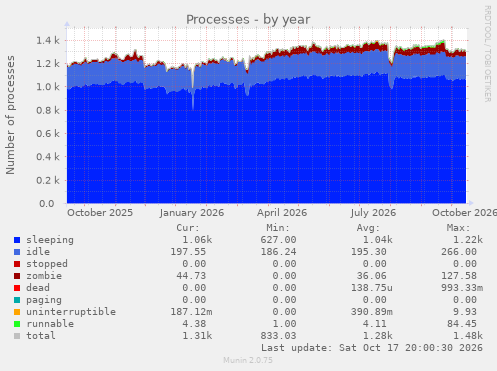This screenshot has width=497, height=371.
Task: Click the 'Max:' column header
Action: pyautogui.click(x=458, y=228)
